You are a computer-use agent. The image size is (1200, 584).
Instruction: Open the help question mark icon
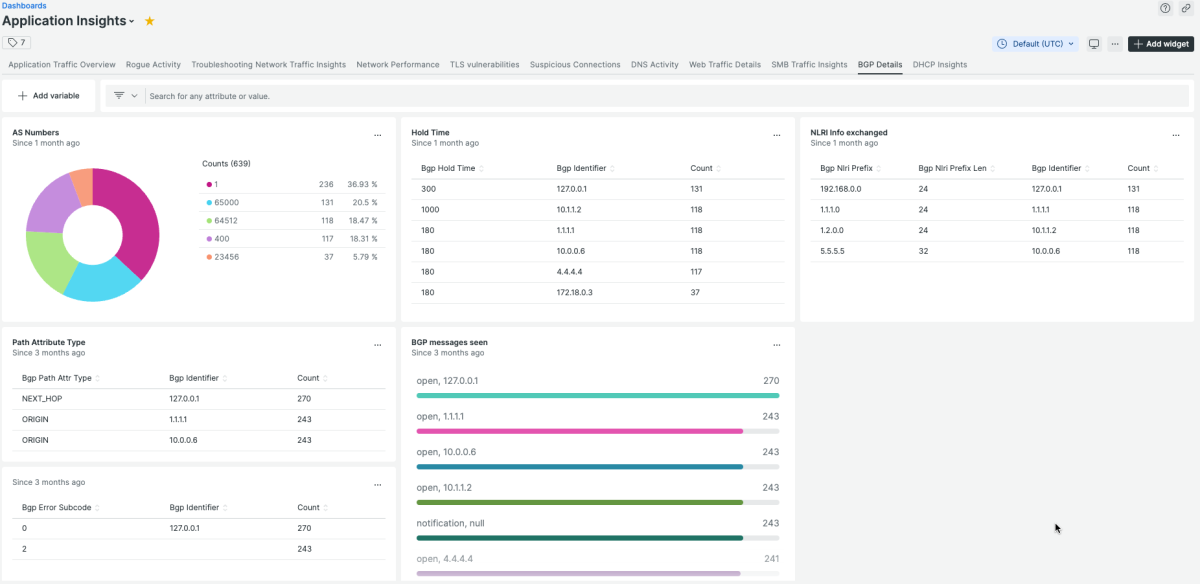[x=1165, y=8]
